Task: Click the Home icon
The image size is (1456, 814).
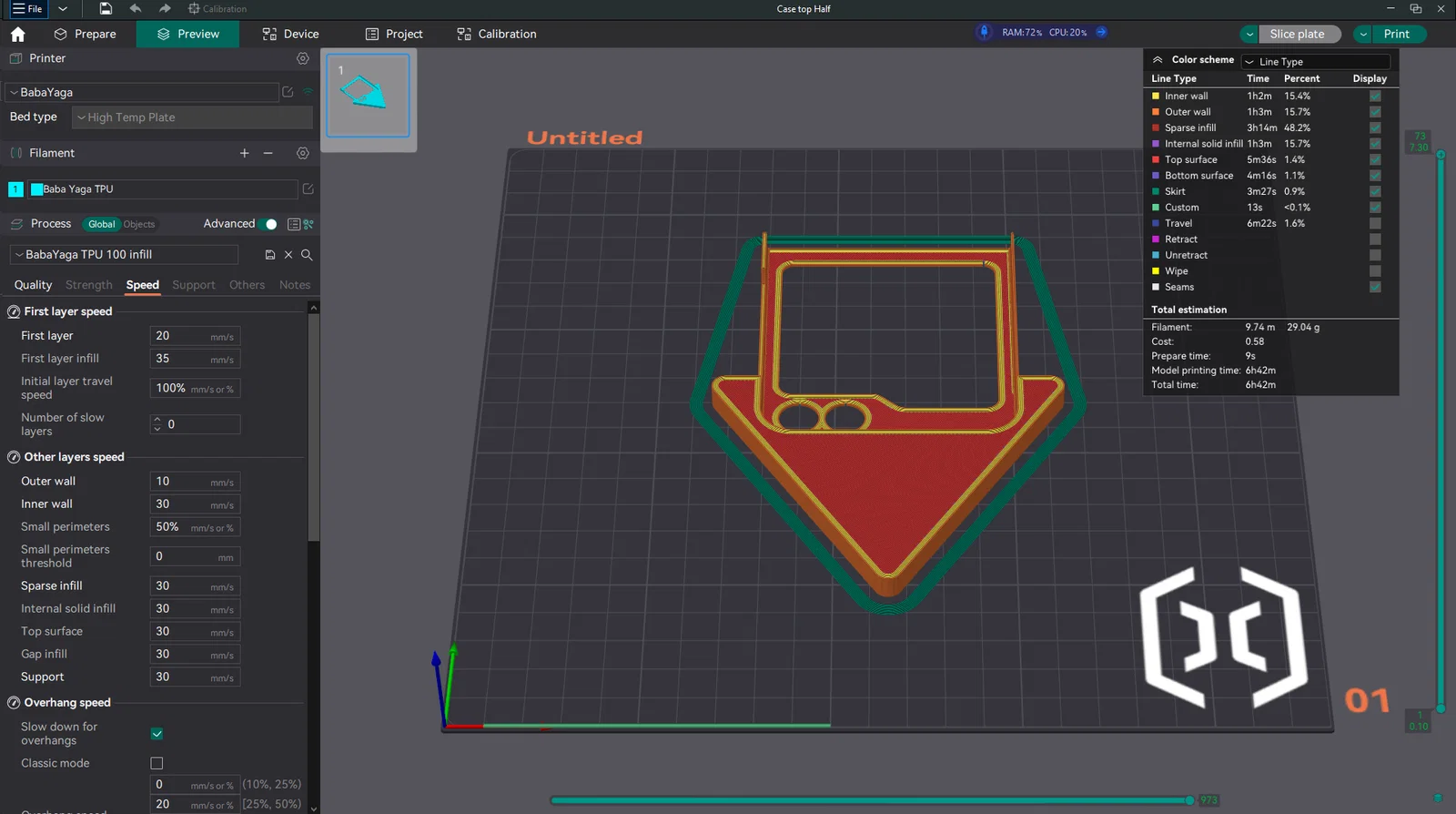Action: pos(17,35)
